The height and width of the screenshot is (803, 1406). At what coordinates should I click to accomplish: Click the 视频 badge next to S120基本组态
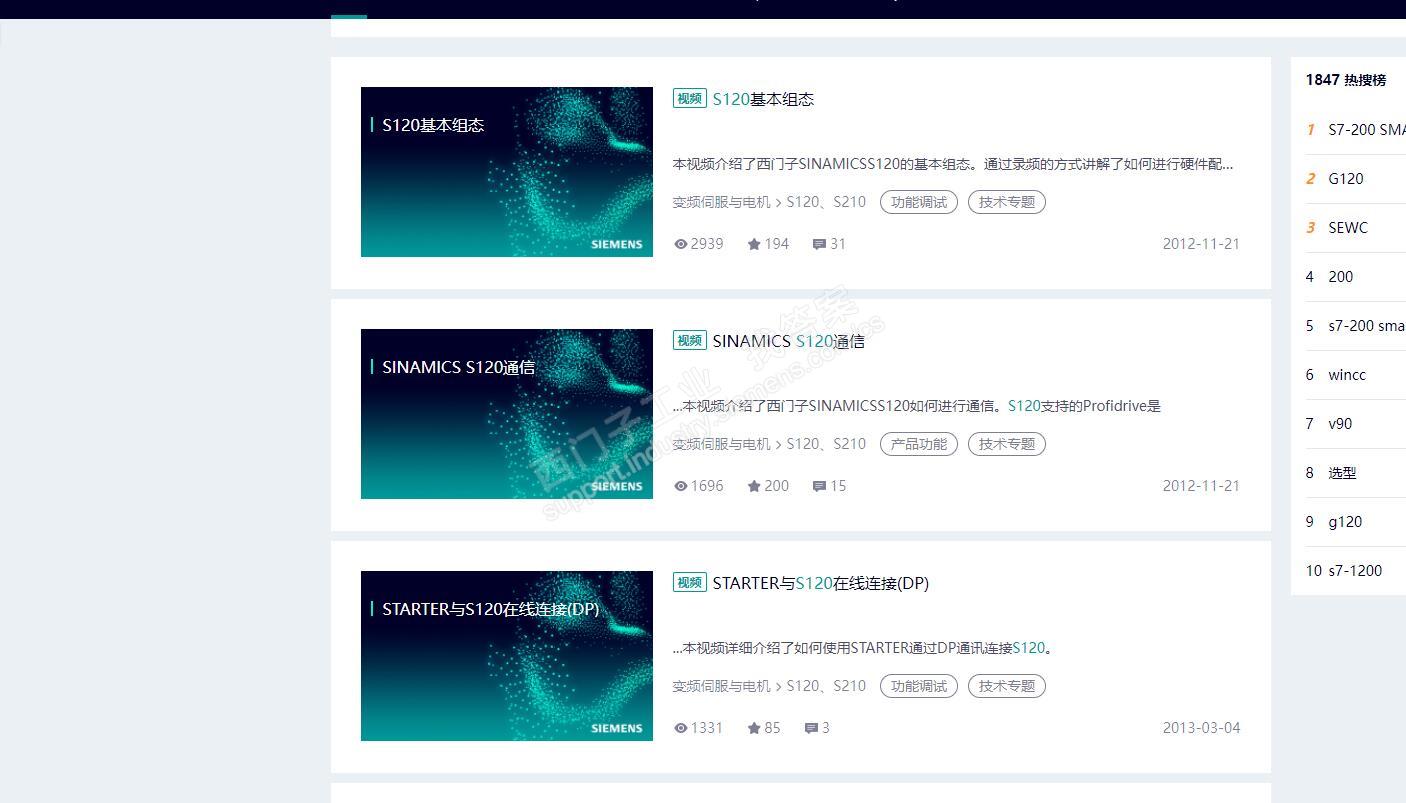click(690, 98)
